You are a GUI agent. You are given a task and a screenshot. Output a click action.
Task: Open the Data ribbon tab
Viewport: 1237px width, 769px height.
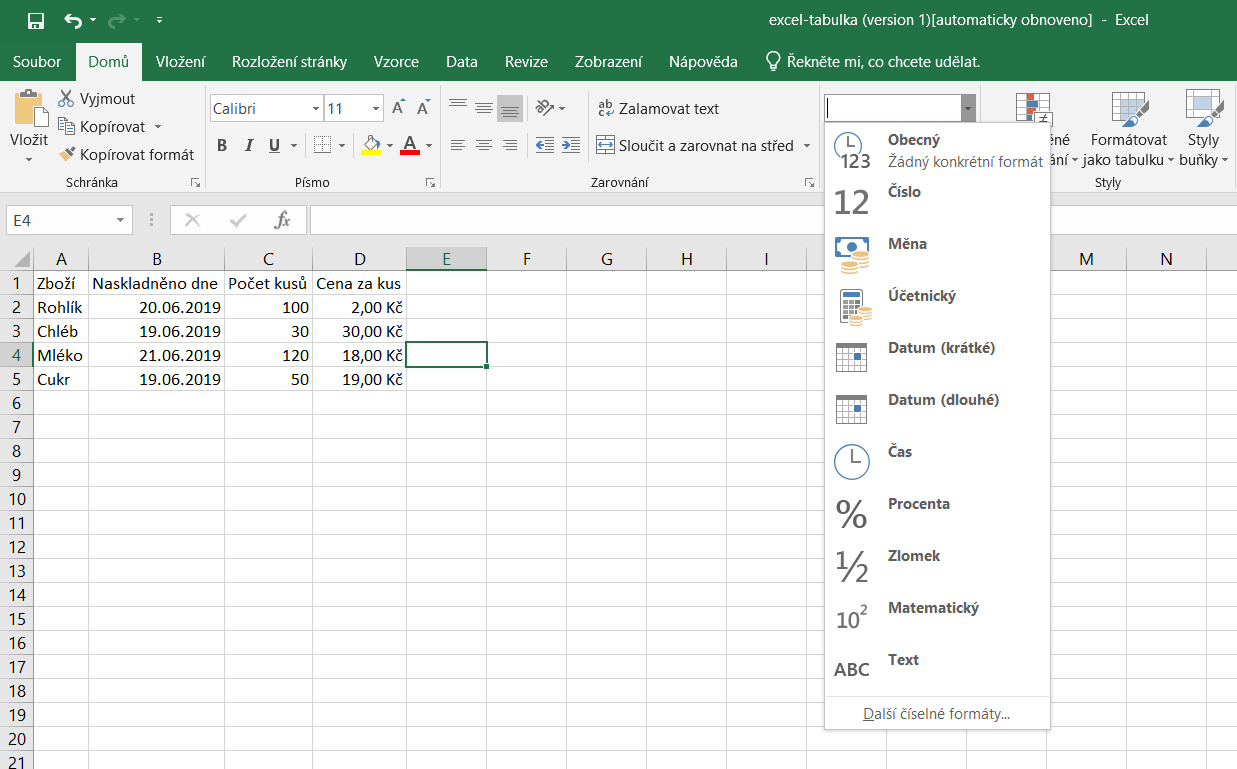coord(461,61)
